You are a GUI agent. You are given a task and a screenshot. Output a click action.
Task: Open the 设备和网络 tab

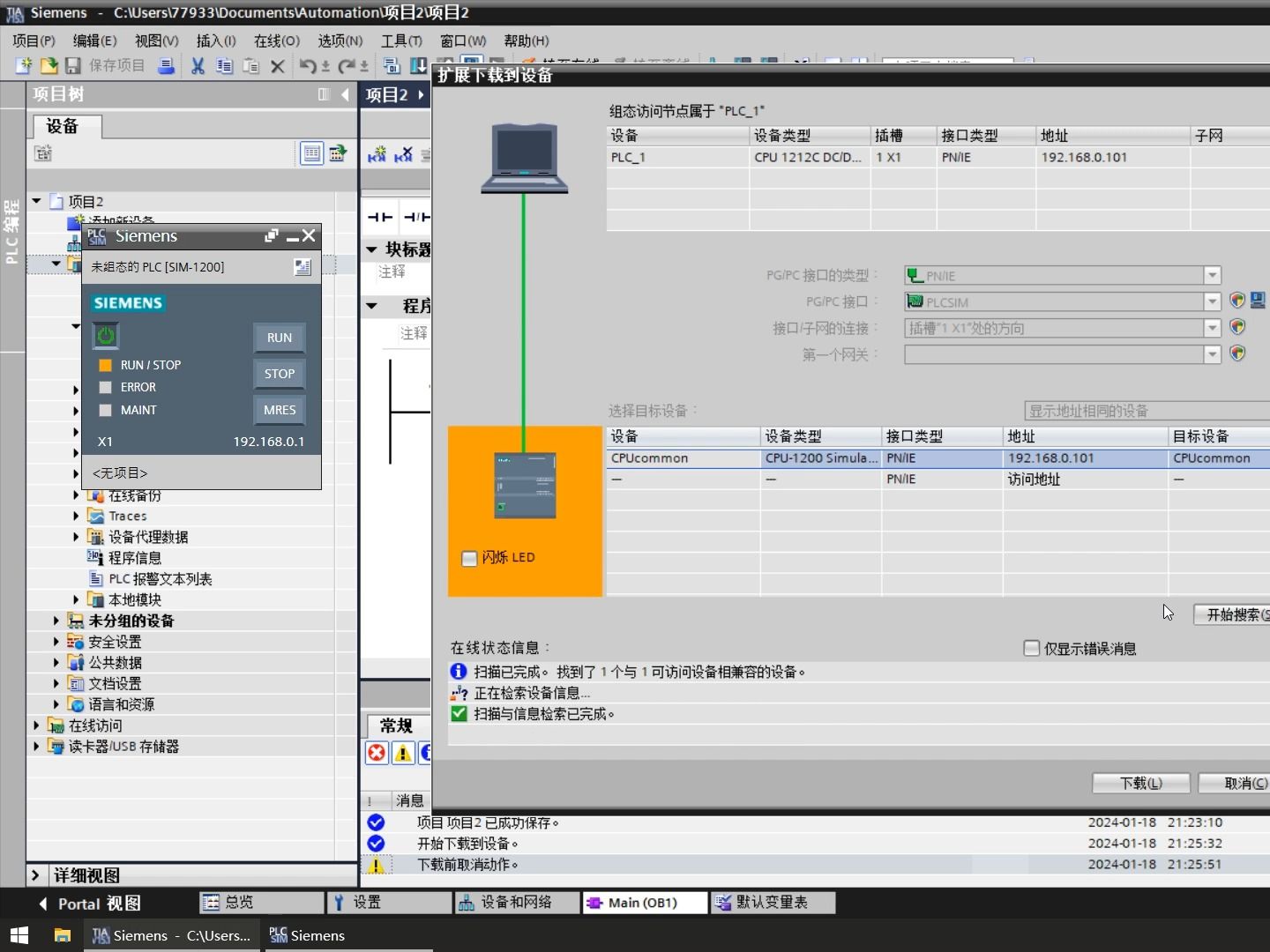coord(517,903)
